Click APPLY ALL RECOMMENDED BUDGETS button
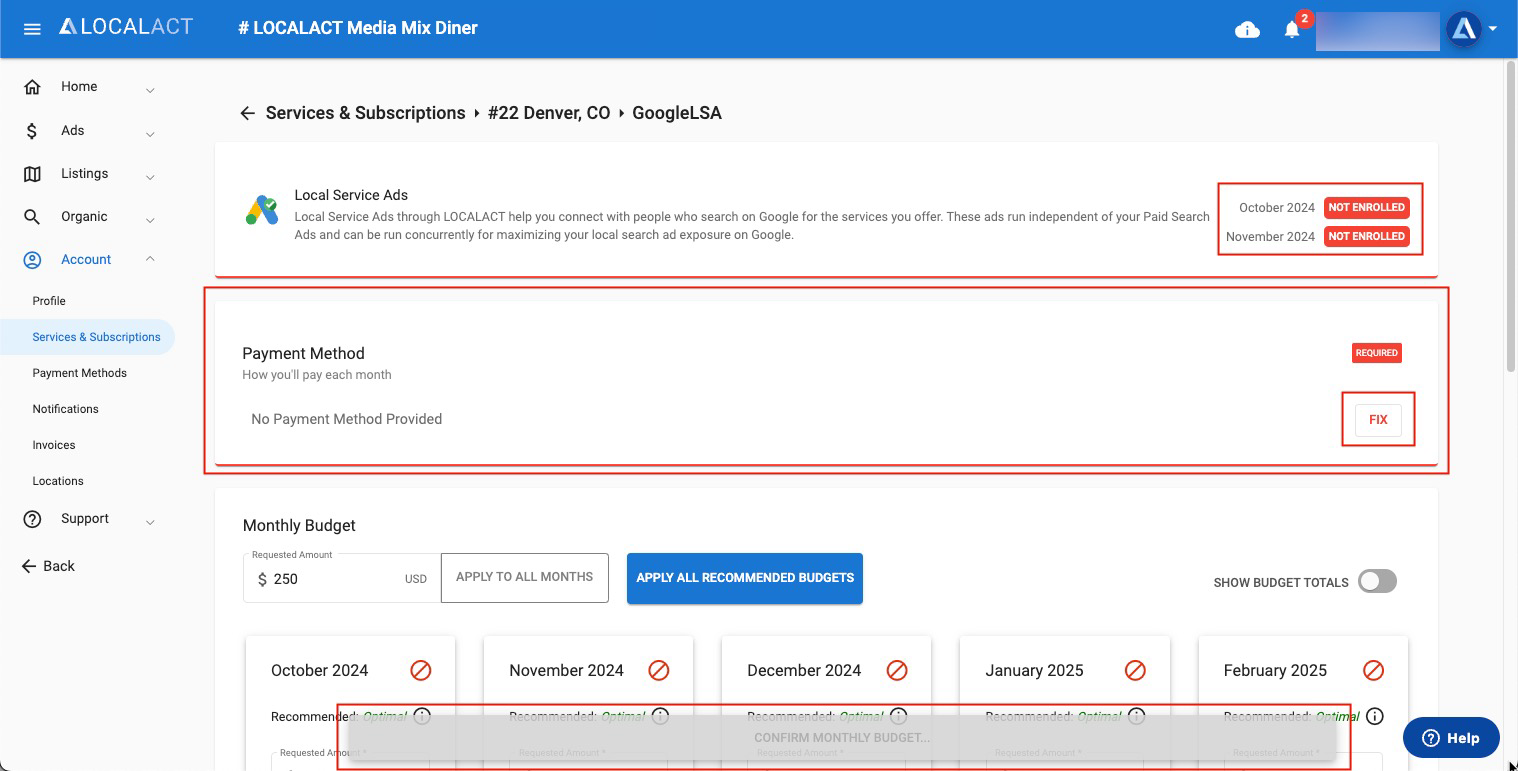Viewport: 1518px width, 771px height. pyautogui.click(x=745, y=578)
